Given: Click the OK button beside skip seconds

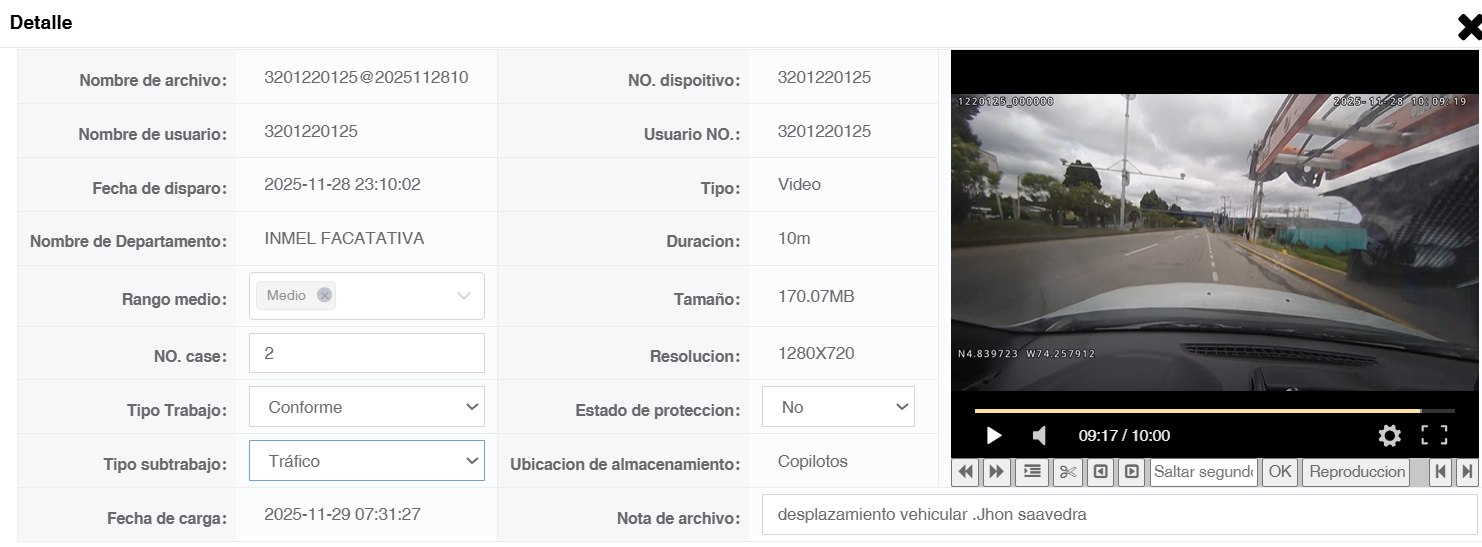Looking at the screenshot, I should 1280,472.
